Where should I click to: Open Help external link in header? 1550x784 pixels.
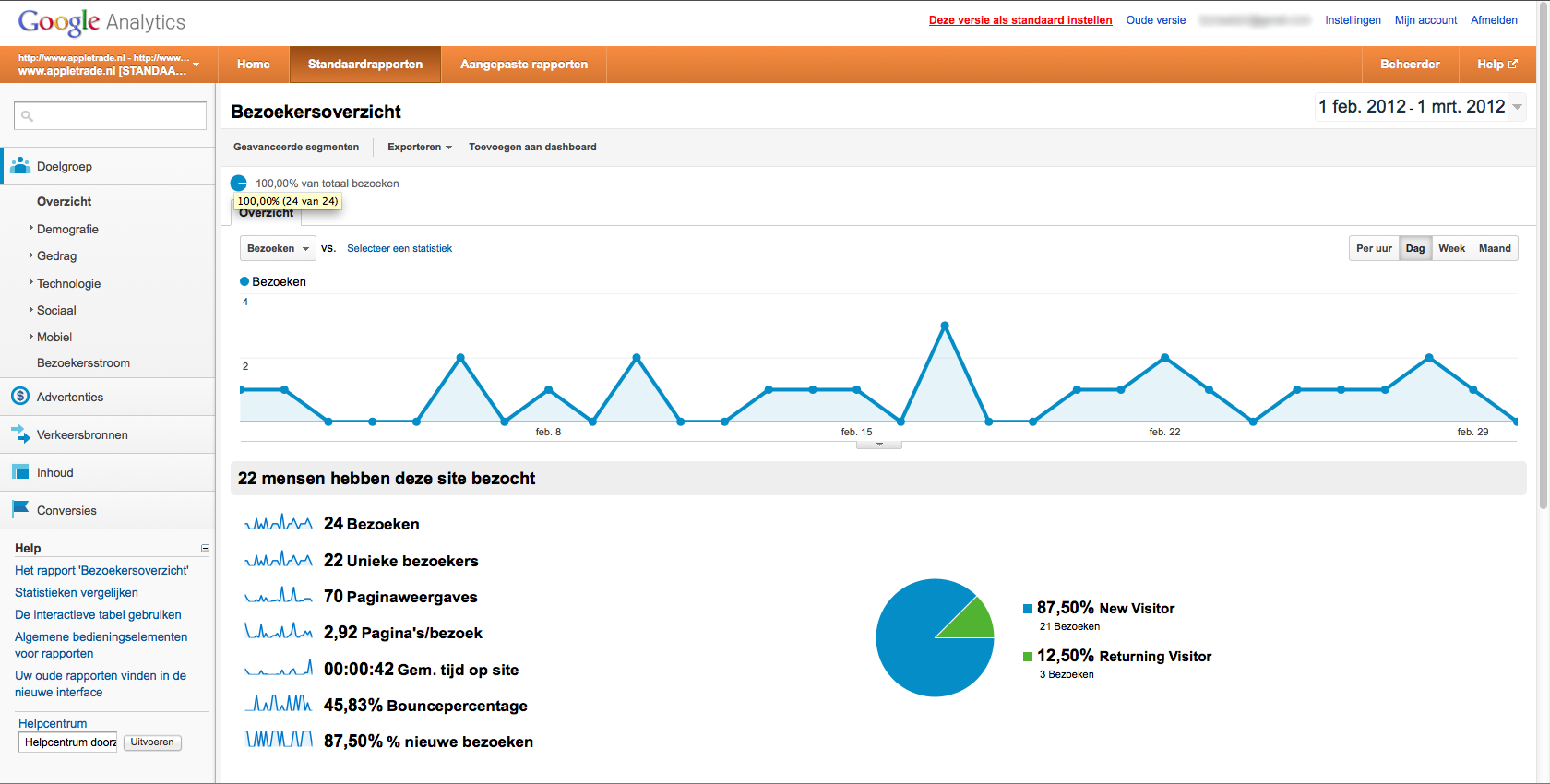coord(1496,65)
